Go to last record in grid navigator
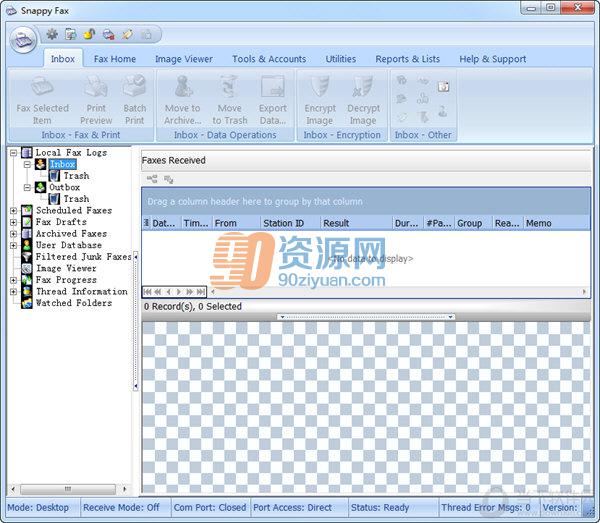Viewport: 600px width, 523px height. (200, 292)
